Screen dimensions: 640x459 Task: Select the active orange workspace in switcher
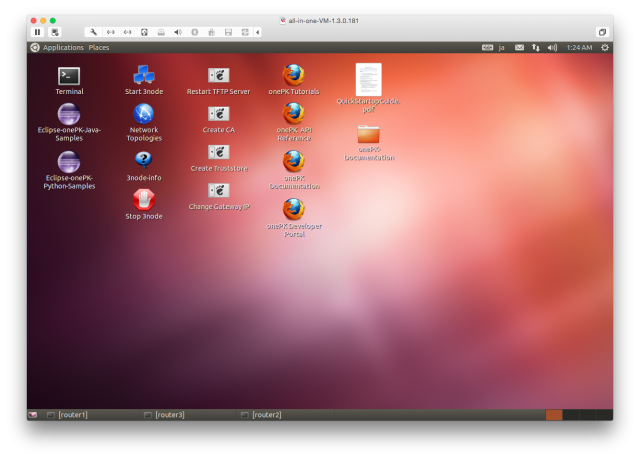(x=554, y=415)
